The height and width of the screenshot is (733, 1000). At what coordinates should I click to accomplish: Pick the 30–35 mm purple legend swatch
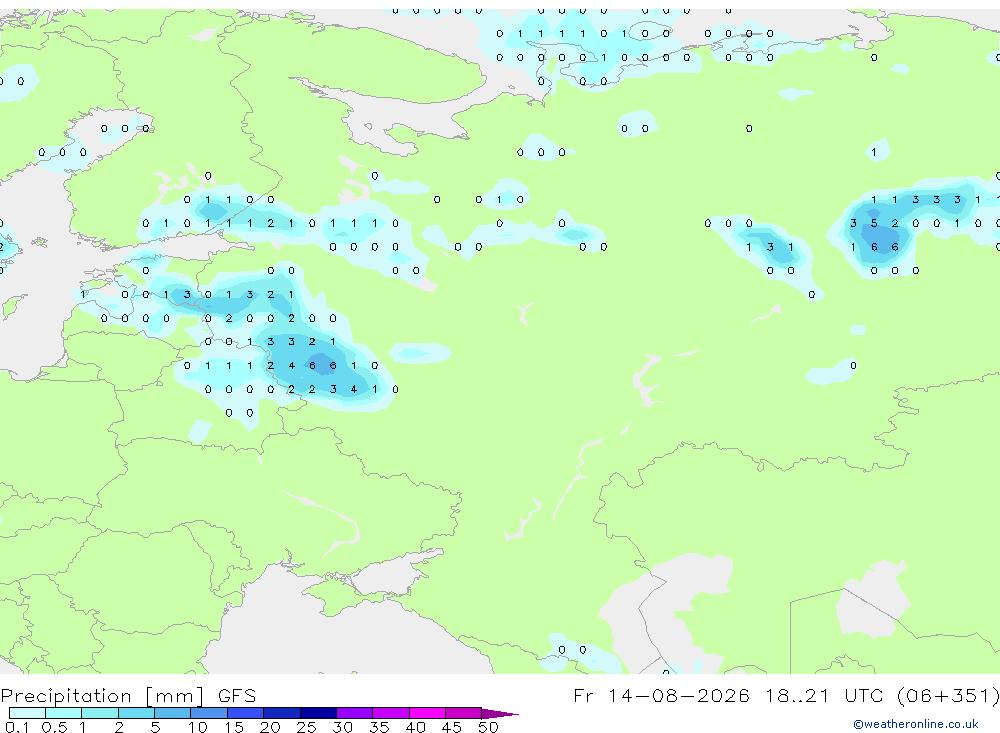[x=355, y=713]
